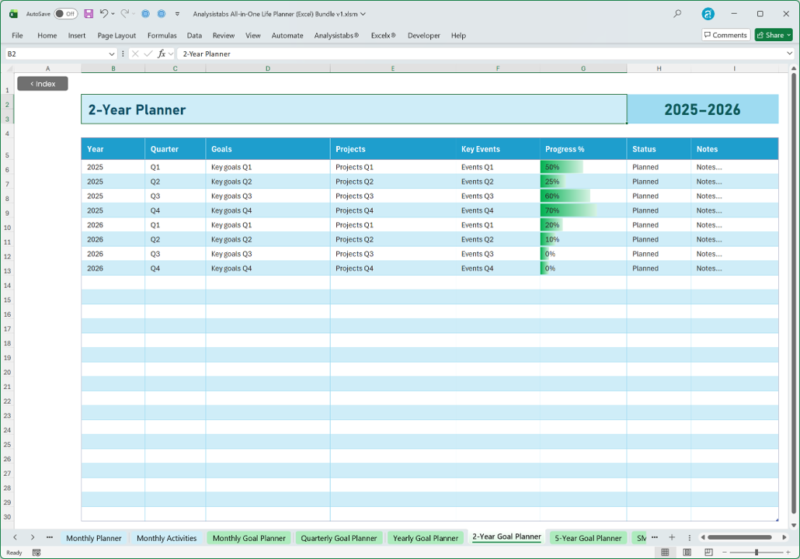Switch to Page Layout view icon
800x559 pixels.
685,552
